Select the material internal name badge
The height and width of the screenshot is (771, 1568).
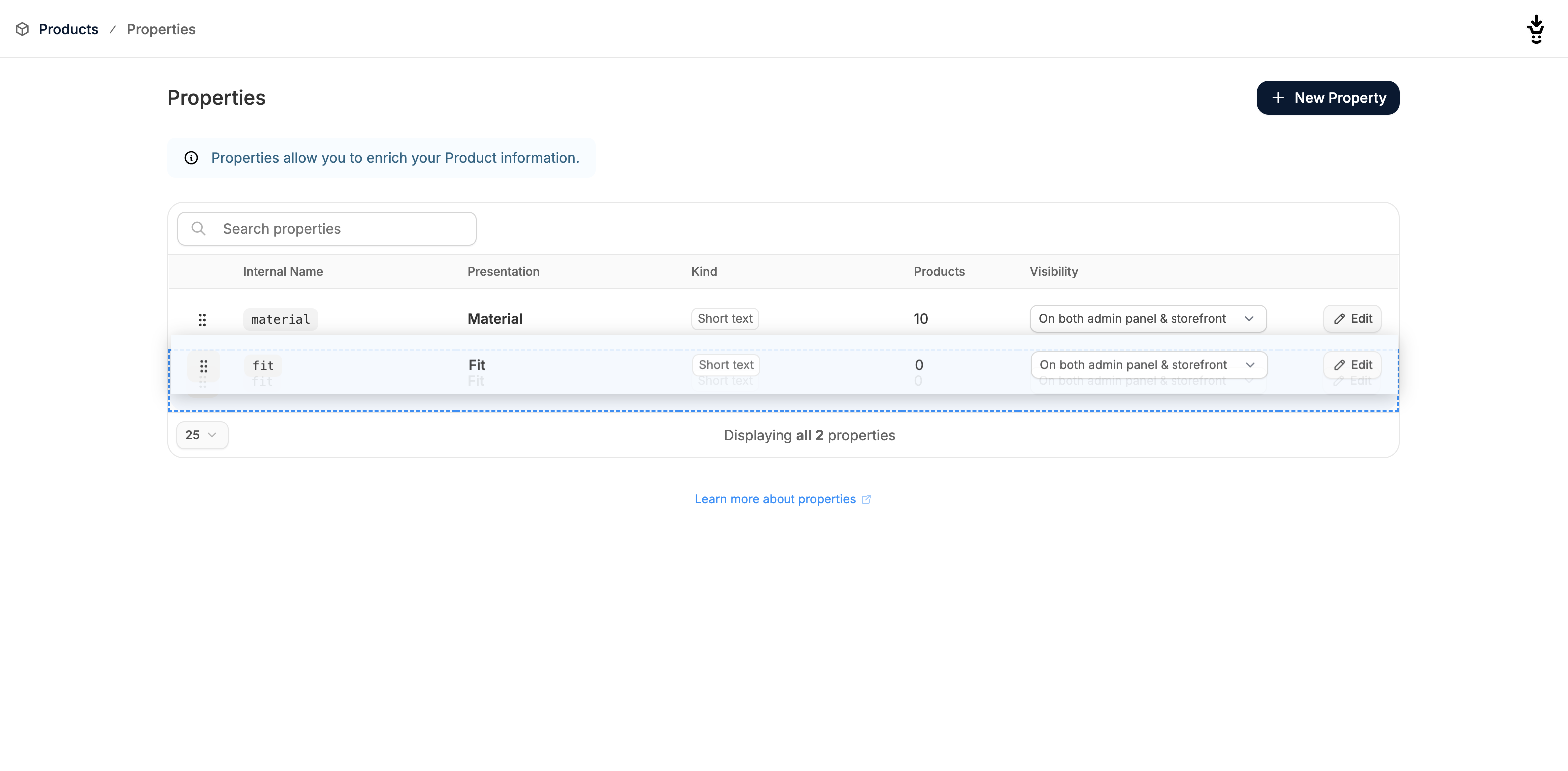pos(280,319)
